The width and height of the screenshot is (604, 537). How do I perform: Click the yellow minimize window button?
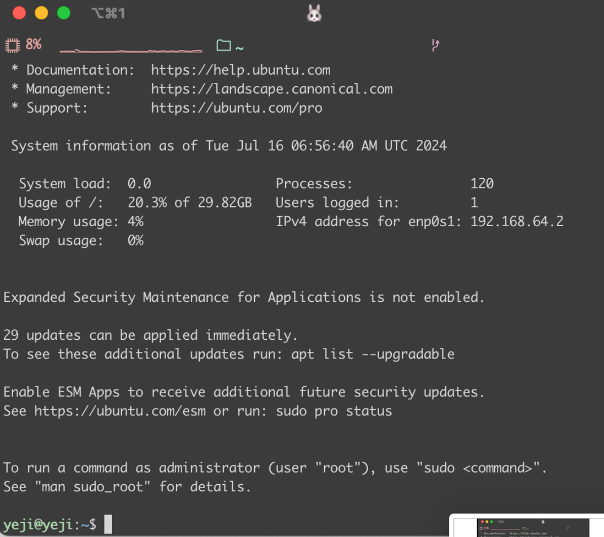41,13
